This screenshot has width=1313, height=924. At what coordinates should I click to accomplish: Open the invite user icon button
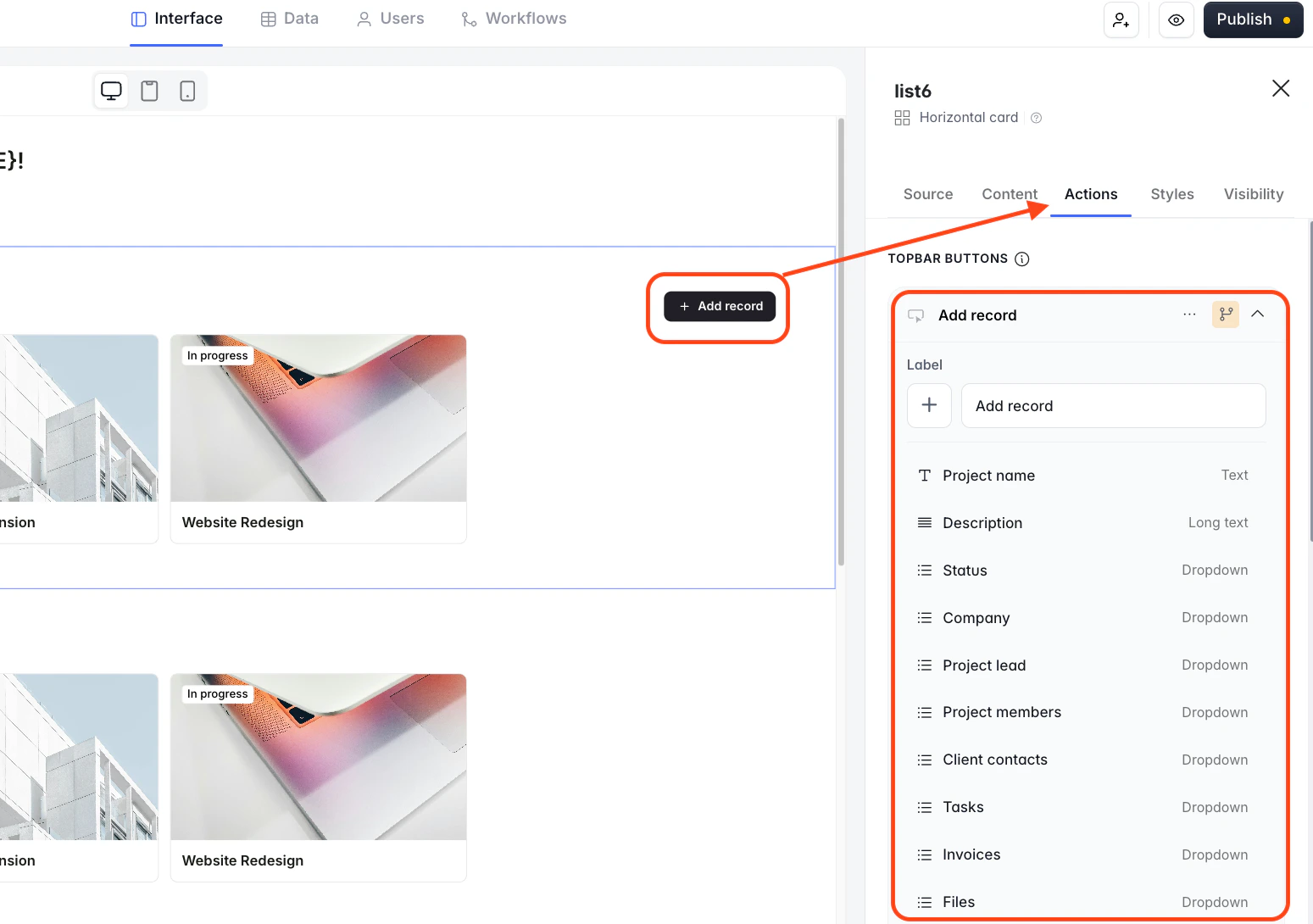(1121, 19)
